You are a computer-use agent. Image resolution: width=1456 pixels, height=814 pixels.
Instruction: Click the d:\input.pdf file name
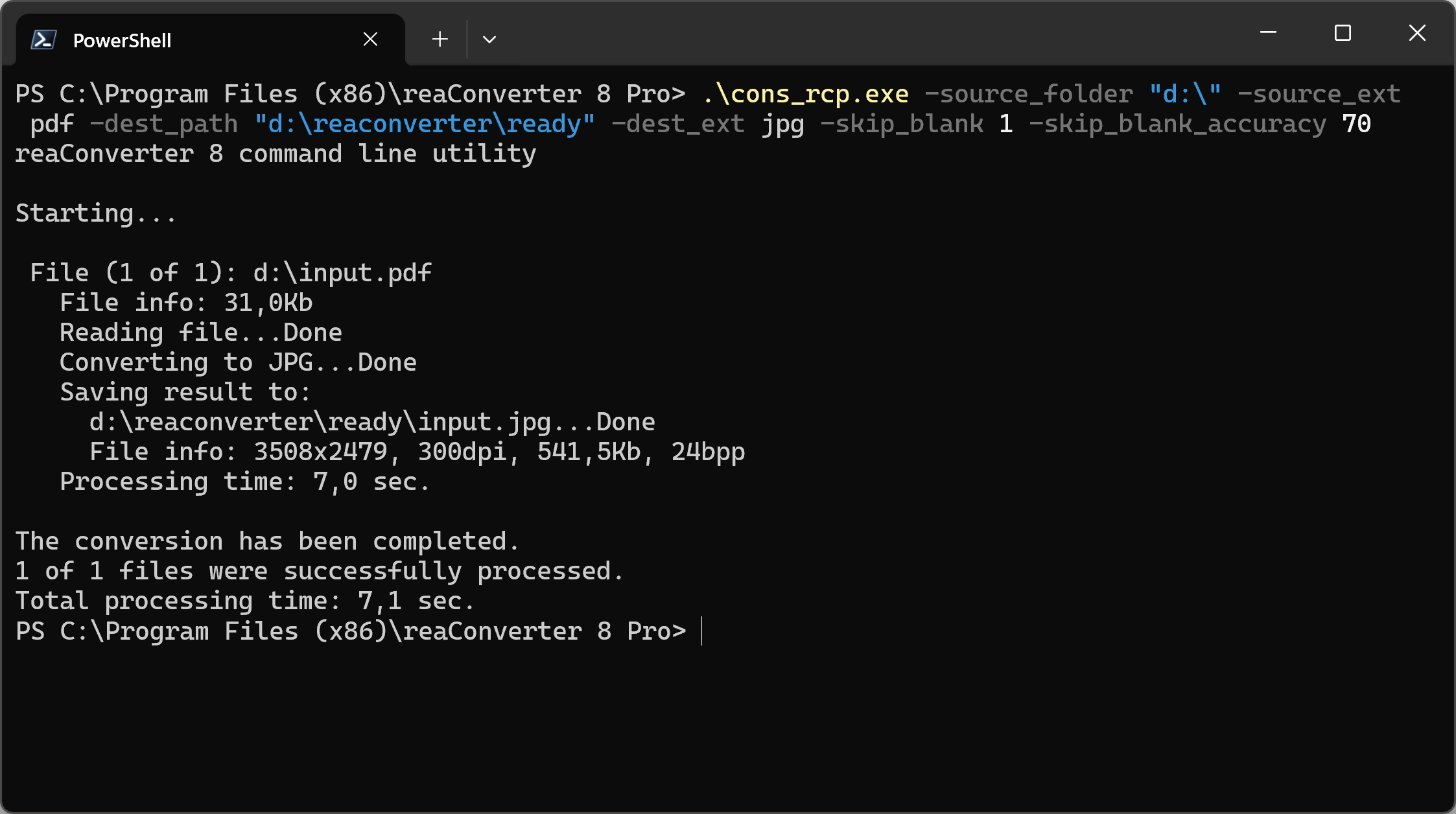coord(342,273)
